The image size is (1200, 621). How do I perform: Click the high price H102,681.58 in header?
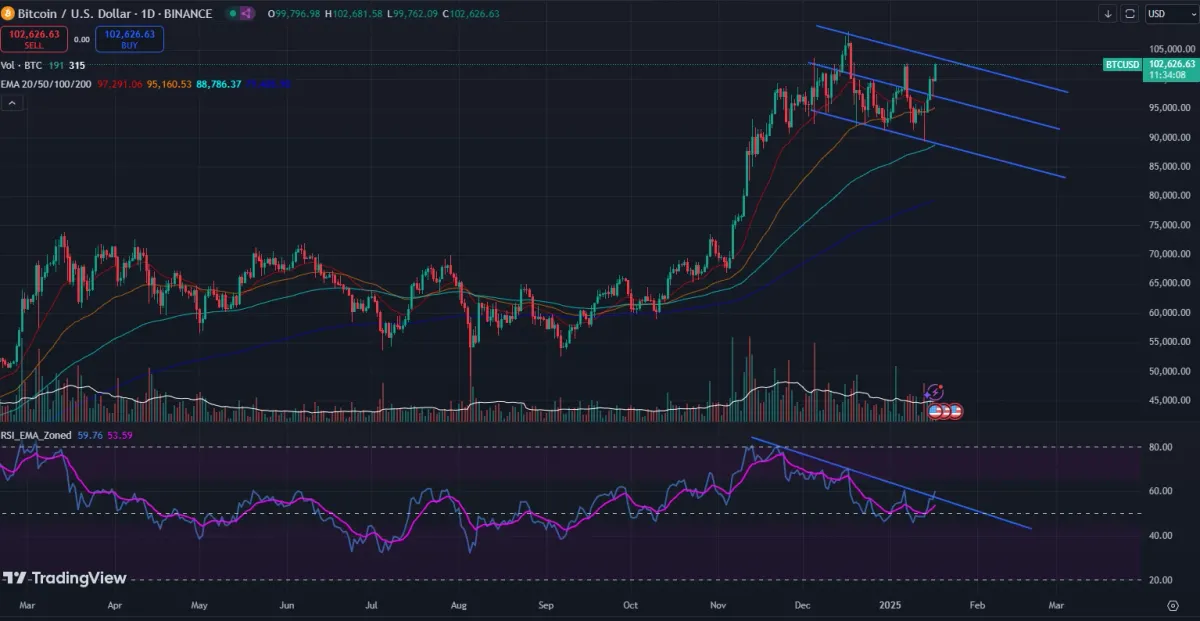point(355,14)
